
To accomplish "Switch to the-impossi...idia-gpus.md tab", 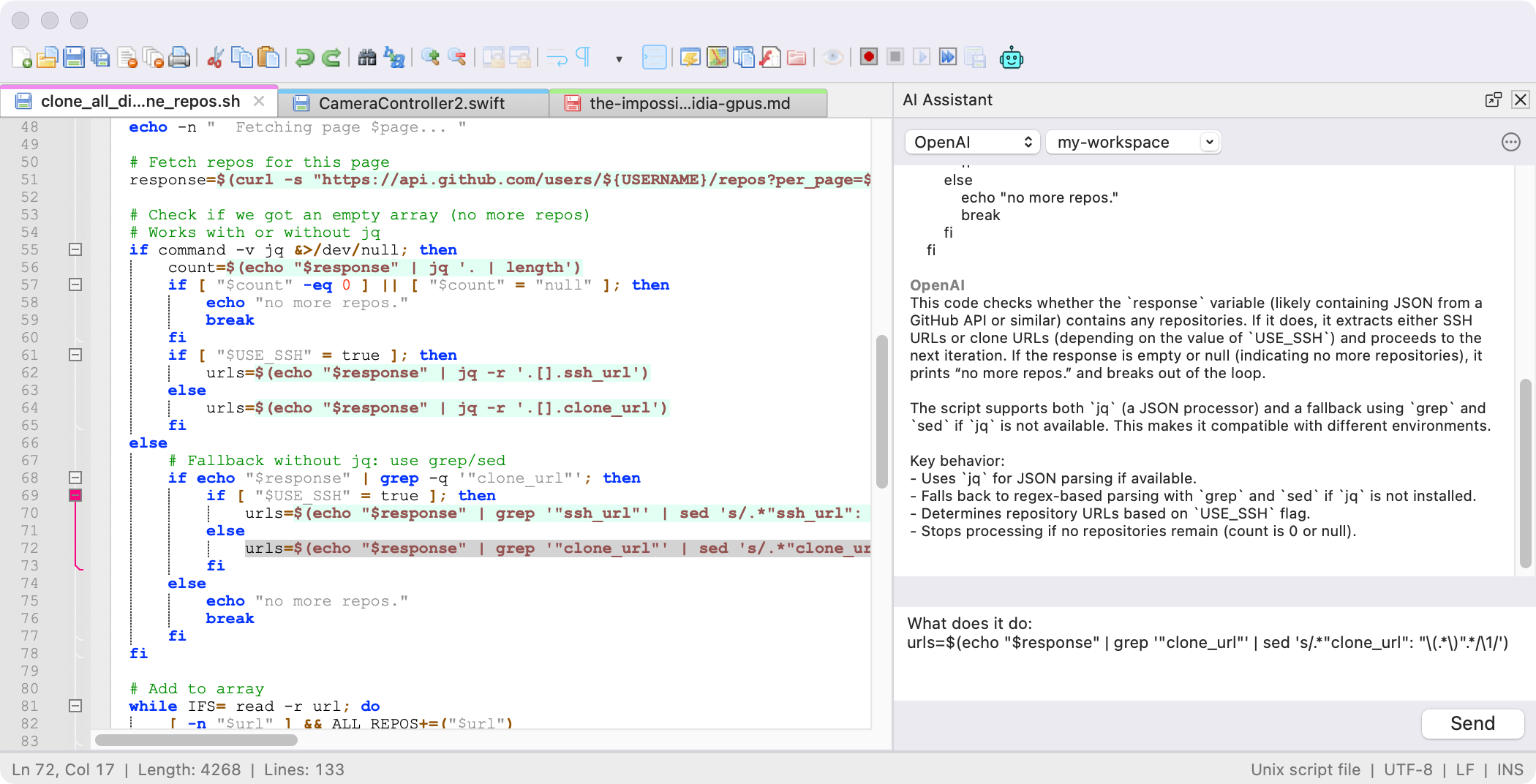I will 688,103.
